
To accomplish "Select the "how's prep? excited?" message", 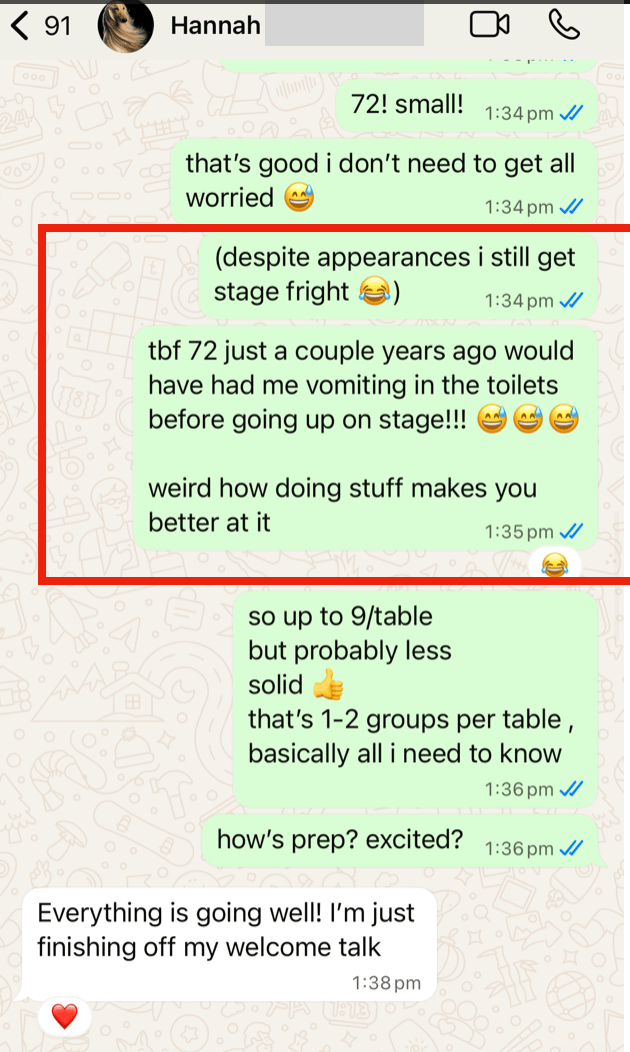I will [400, 841].
